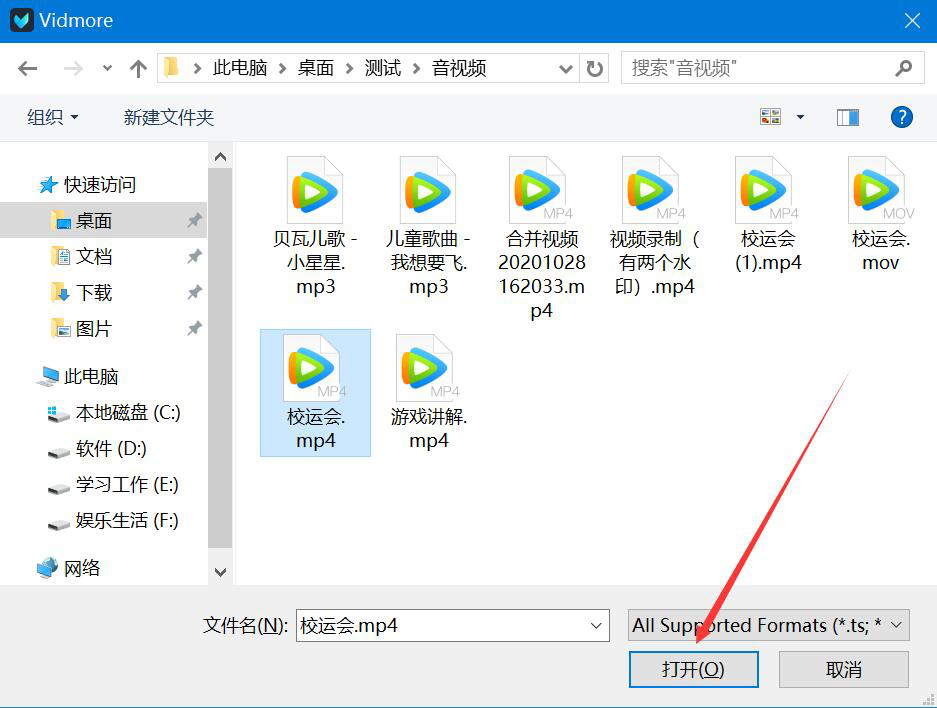This screenshot has height=708, width=937.
Task: Click the search magnifier in the search box
Action: pyautogui.click(x=902, y=67)
